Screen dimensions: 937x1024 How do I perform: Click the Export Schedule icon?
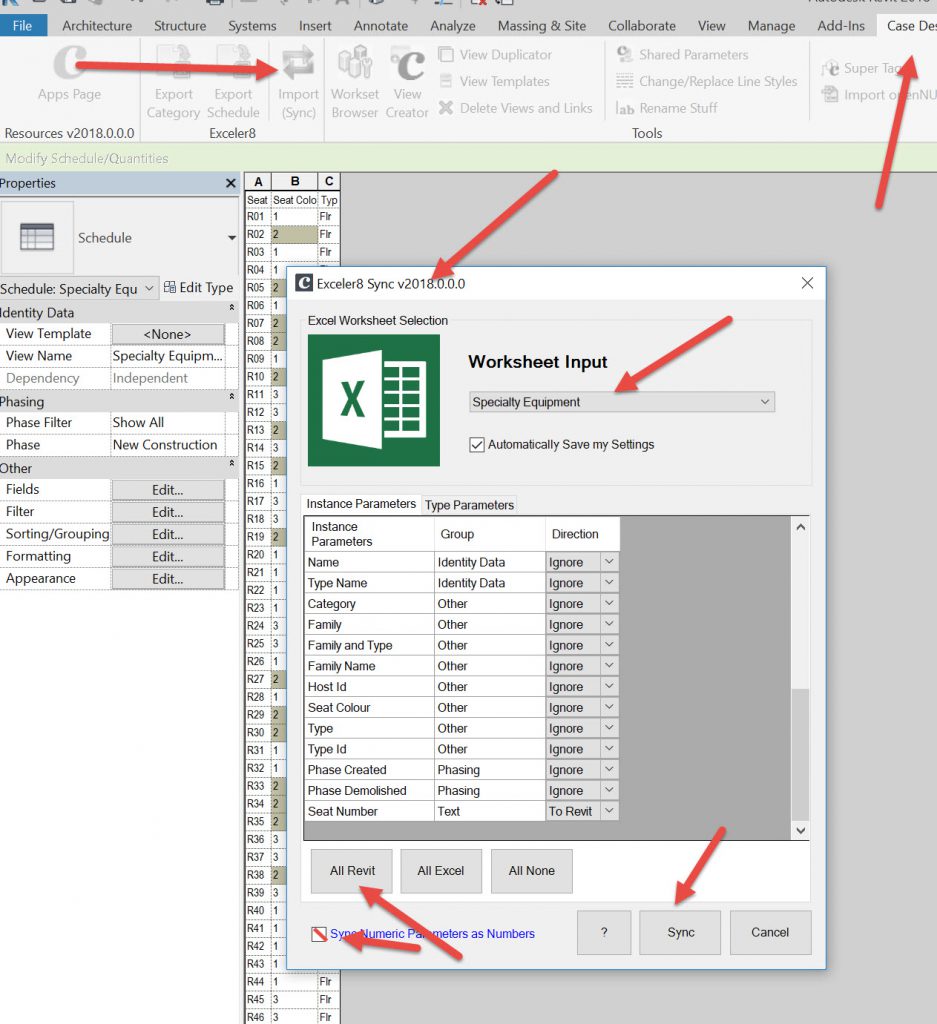coord(233,65)
